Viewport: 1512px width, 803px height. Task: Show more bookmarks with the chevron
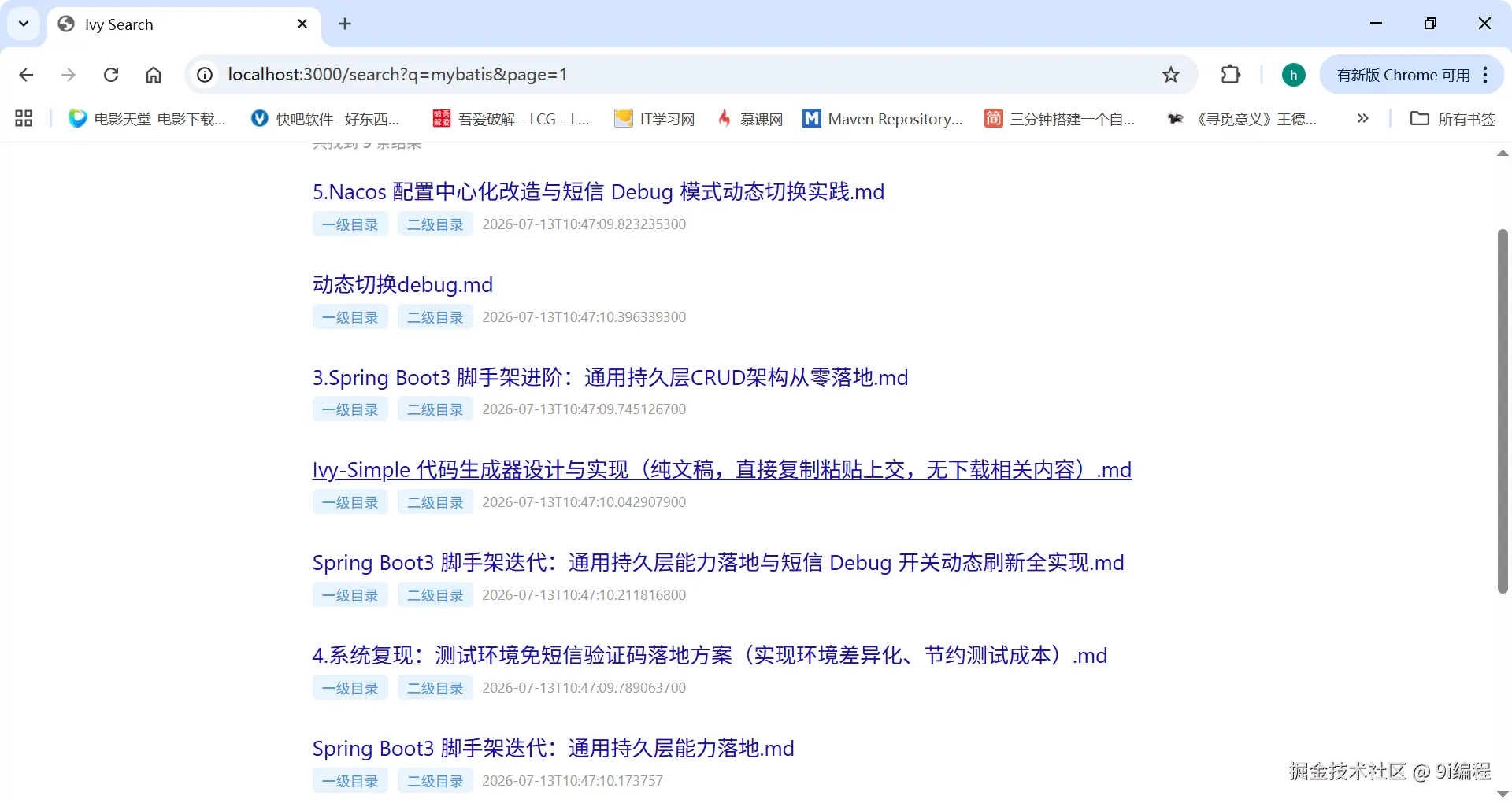[1363, 119]
